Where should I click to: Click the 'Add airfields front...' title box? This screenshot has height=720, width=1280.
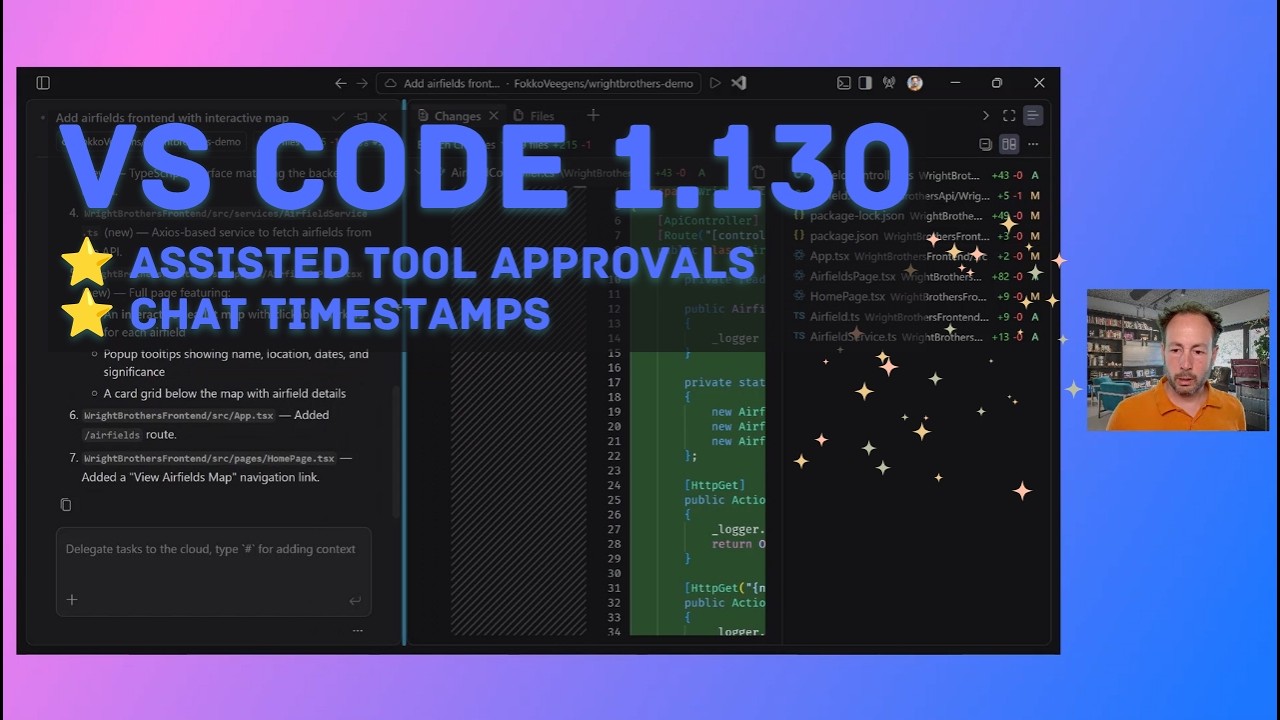(x=538, y=83)
